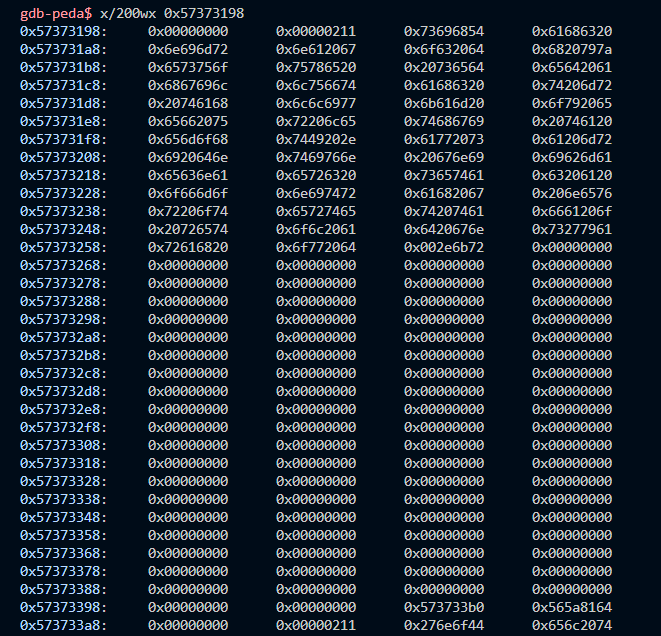Select value 0x6e612067
Screen dimensions: 661x636
(316, 49)
